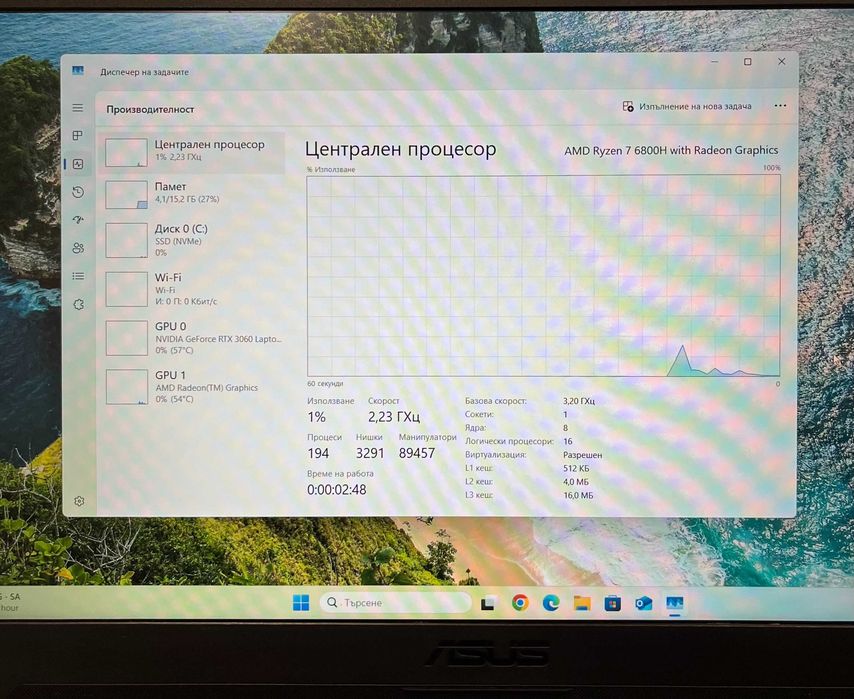Open App history icon in sidebar
854x699 pixels.
78,192
